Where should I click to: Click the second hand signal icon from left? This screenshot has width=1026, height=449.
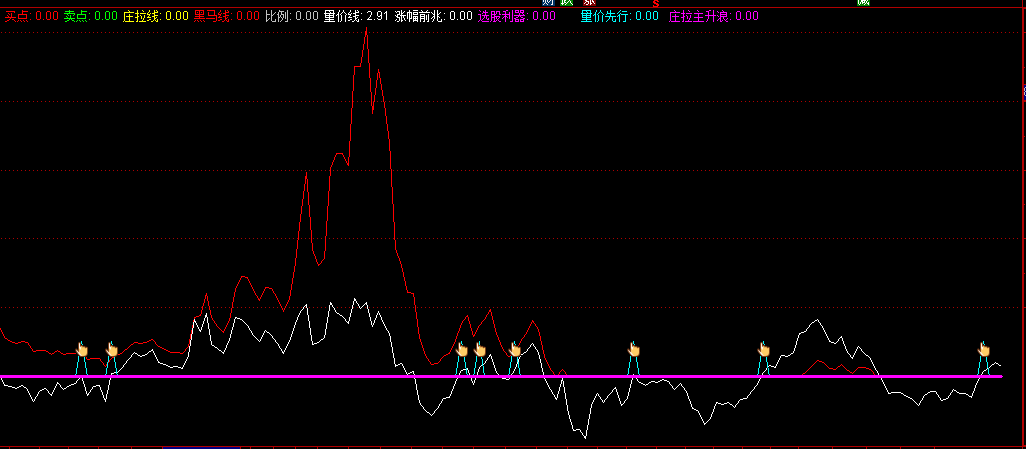tap(112, 349)
